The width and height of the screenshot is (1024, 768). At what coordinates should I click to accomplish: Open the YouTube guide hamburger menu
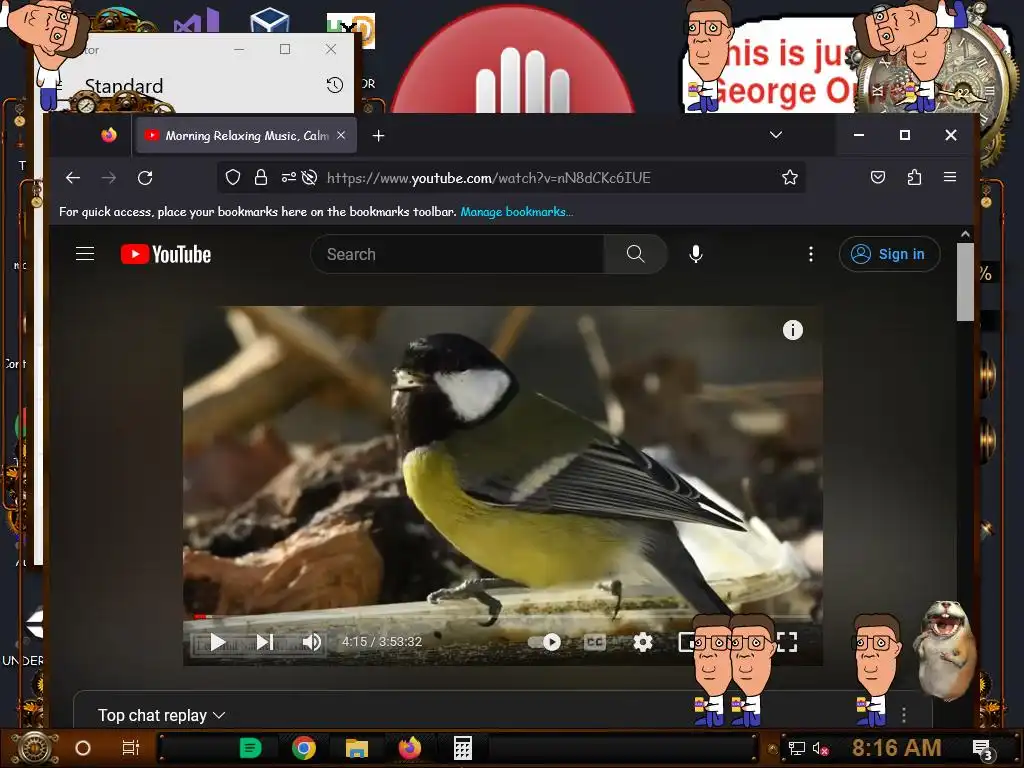85,253
